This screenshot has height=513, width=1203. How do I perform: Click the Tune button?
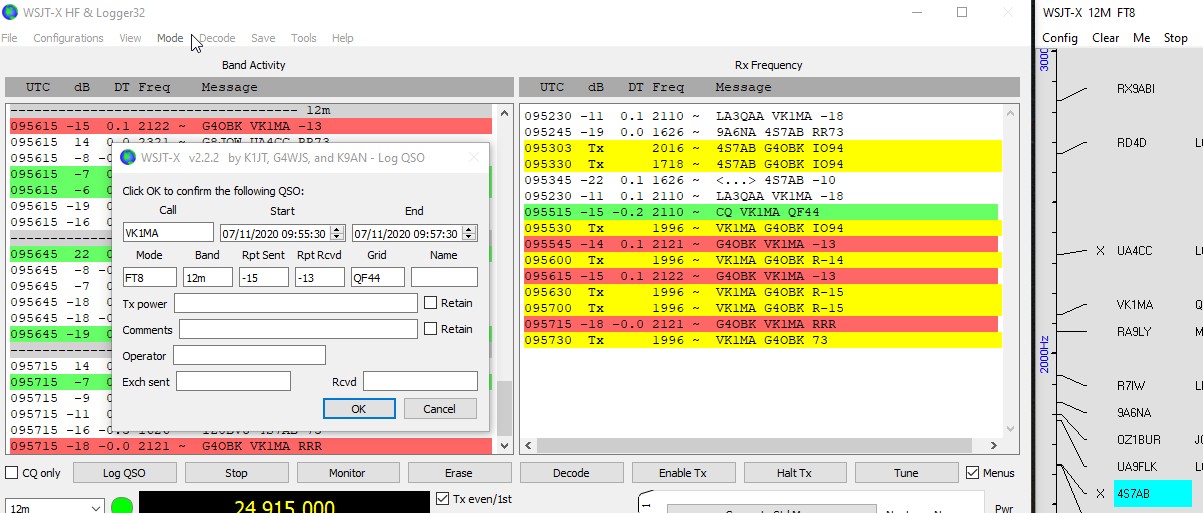(906, 473)
